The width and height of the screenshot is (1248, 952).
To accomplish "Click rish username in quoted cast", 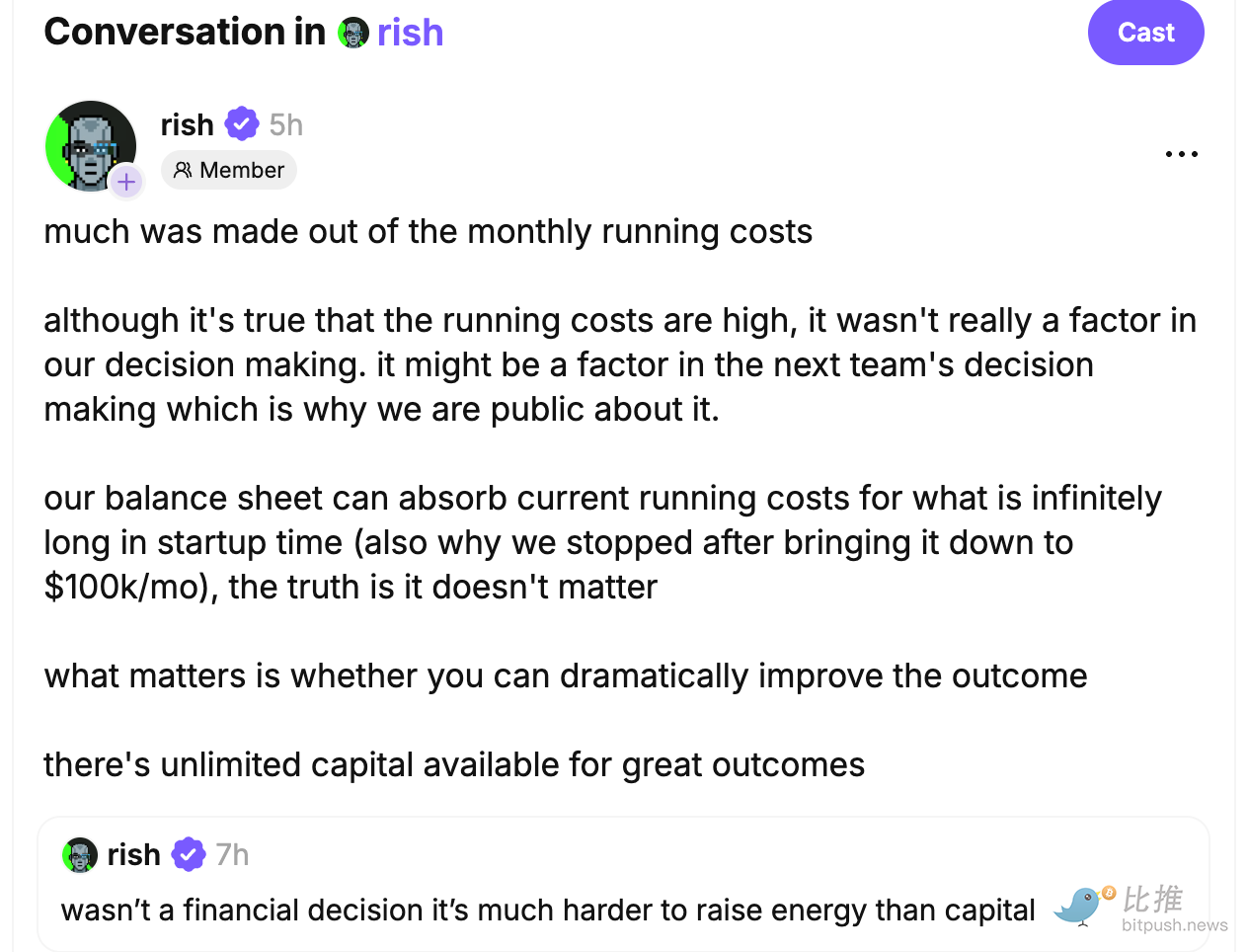I will tap(133, 854).
